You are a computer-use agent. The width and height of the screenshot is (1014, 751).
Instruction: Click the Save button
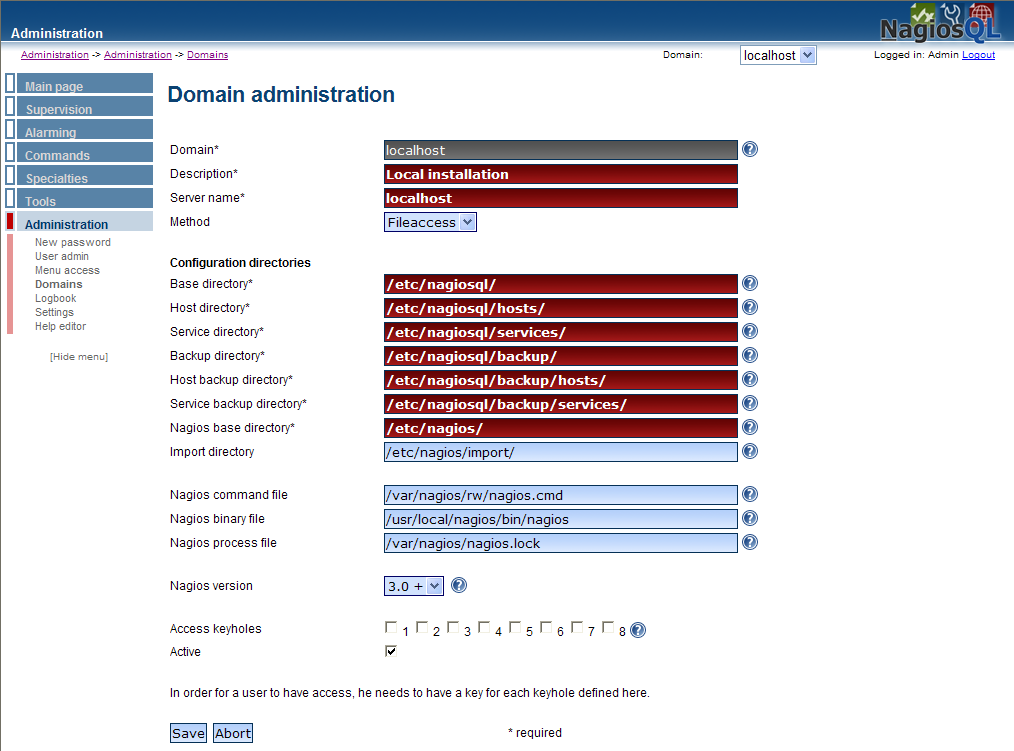coord(188,733)
